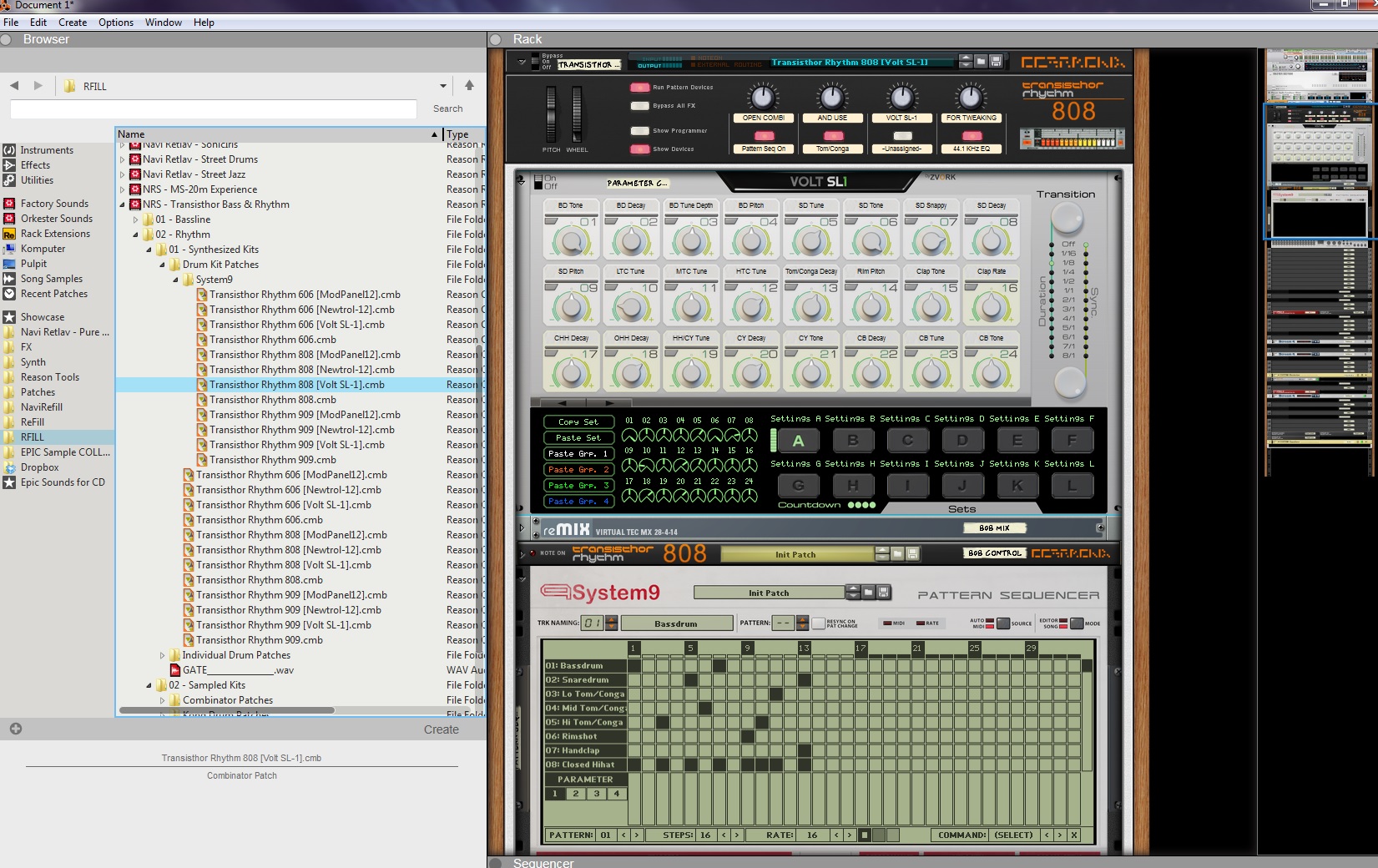This screenshot has width=1378, height=868.
Task: Toggle the 44.1 KHz EQ button
Action: [972, 136]
